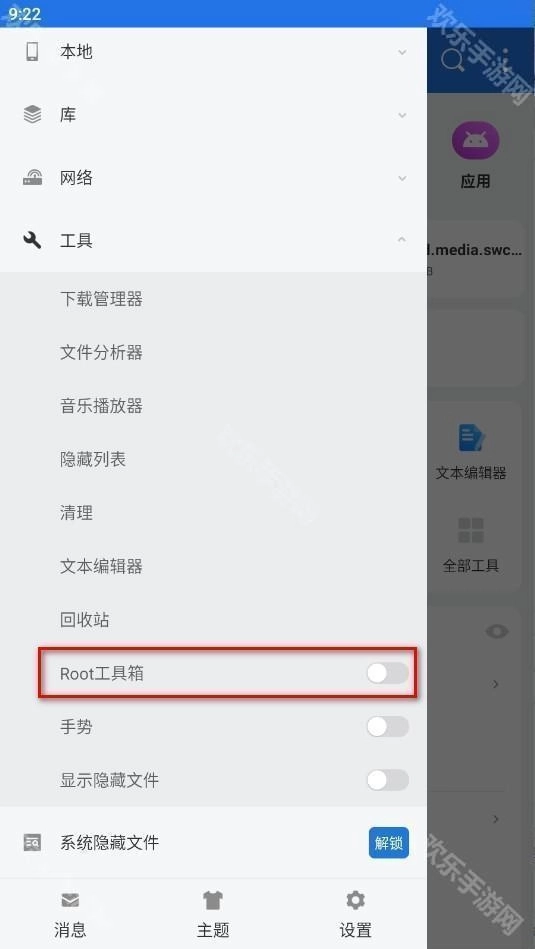Tap the search magnifier icon
This screenshot has height=949, width=535.
[x=452, y=60]
